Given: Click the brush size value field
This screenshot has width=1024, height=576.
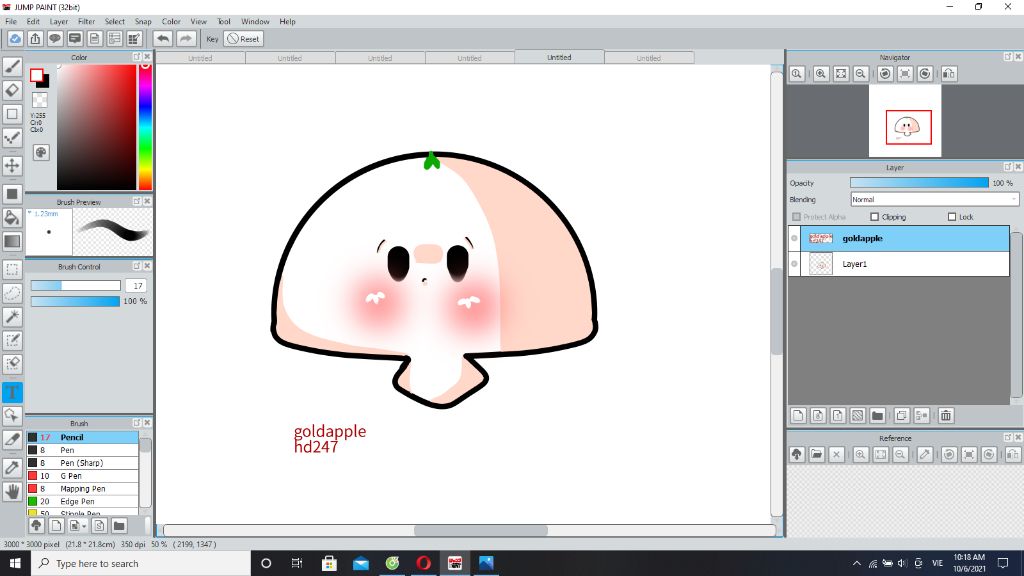Looking at the screenshot, I should coord(136,285).
